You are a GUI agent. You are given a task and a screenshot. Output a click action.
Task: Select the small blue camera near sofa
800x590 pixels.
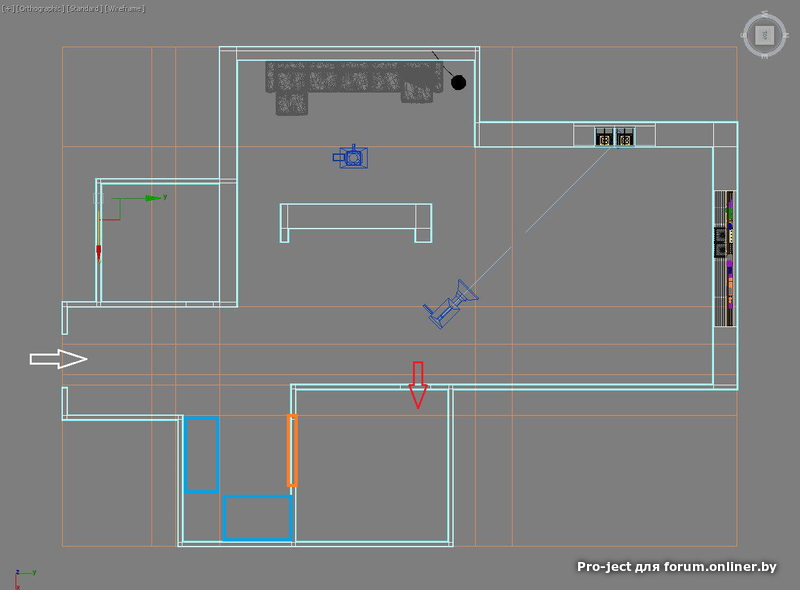[x=351, y=157]
